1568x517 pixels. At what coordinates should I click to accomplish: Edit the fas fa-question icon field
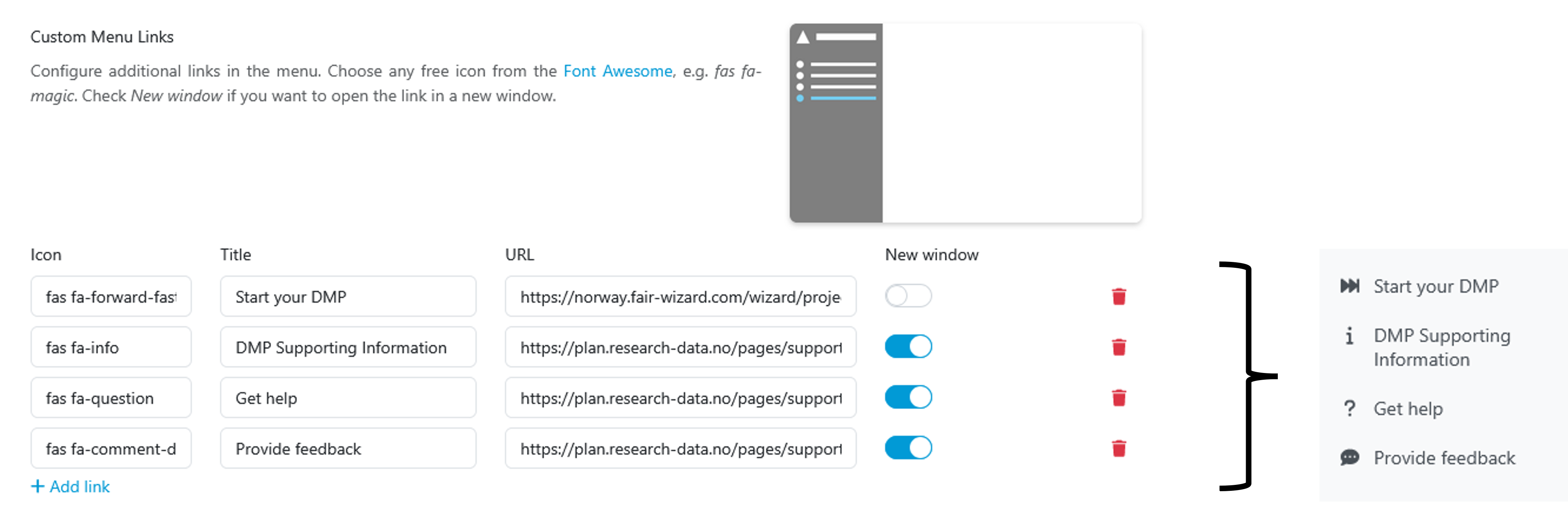click(x=111, y=398)
